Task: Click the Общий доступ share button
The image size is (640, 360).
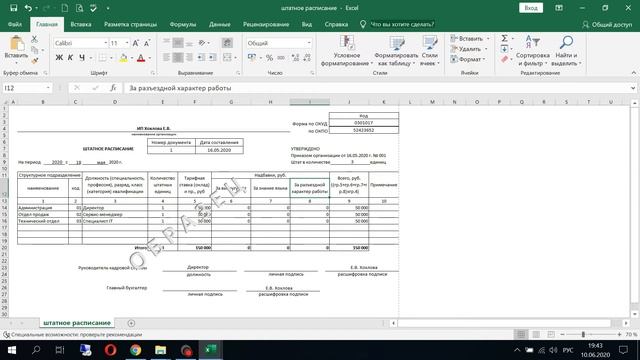Action: click(x=607, y=24)
